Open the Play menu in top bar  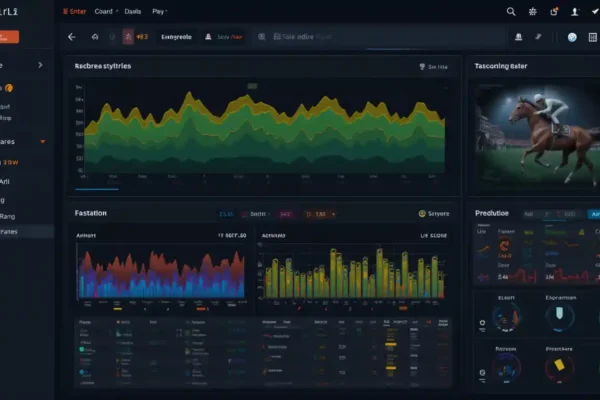(x=159, y=11)
